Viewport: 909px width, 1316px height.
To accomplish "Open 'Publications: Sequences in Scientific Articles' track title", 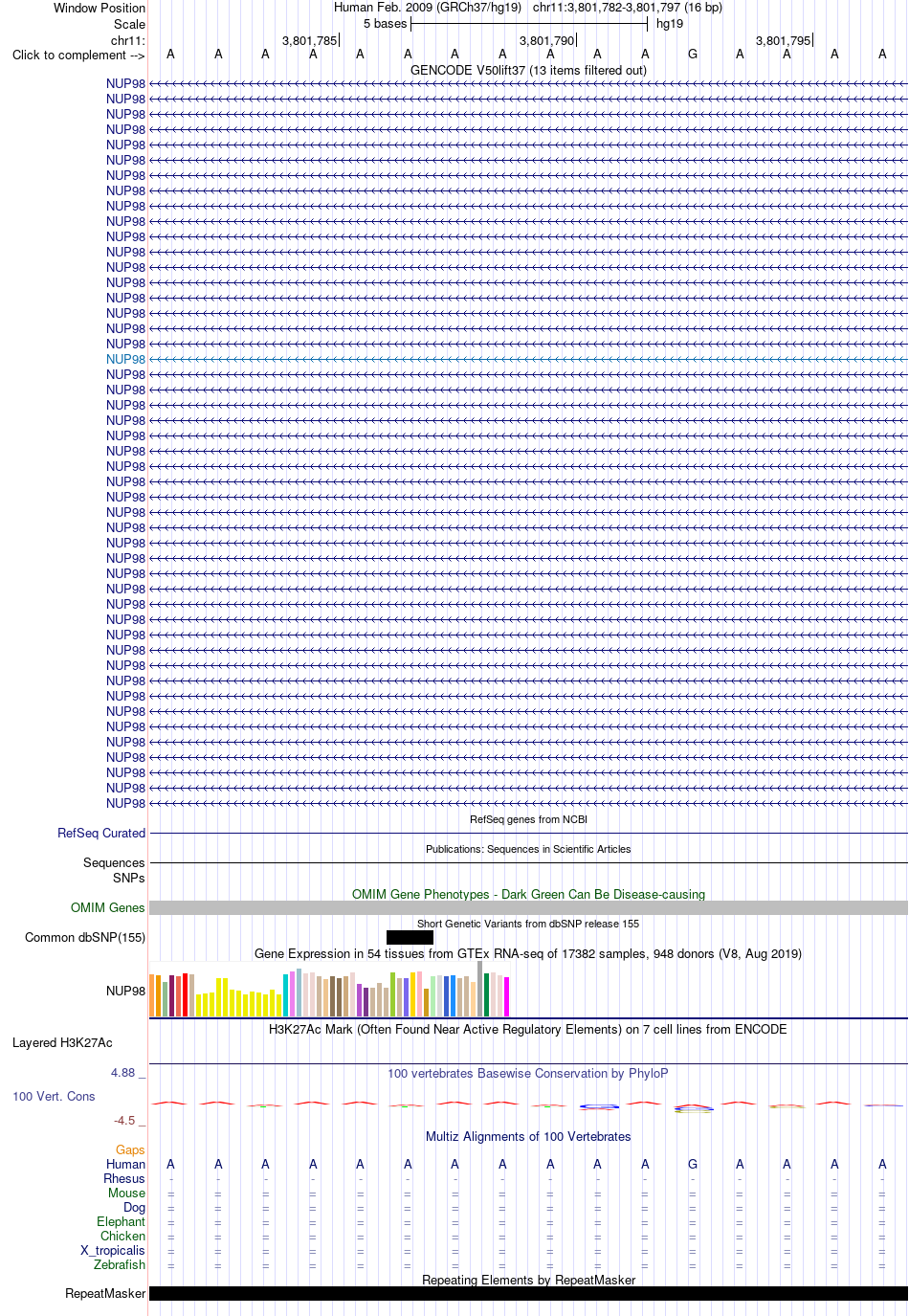I will (528, 849).
